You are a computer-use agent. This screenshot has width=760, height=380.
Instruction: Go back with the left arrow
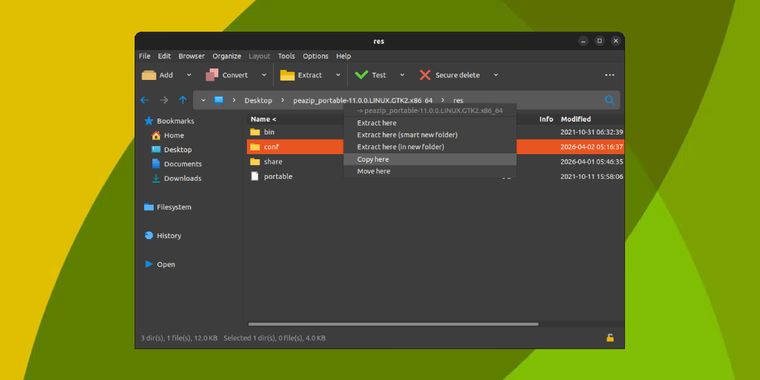tap(144, 100)
